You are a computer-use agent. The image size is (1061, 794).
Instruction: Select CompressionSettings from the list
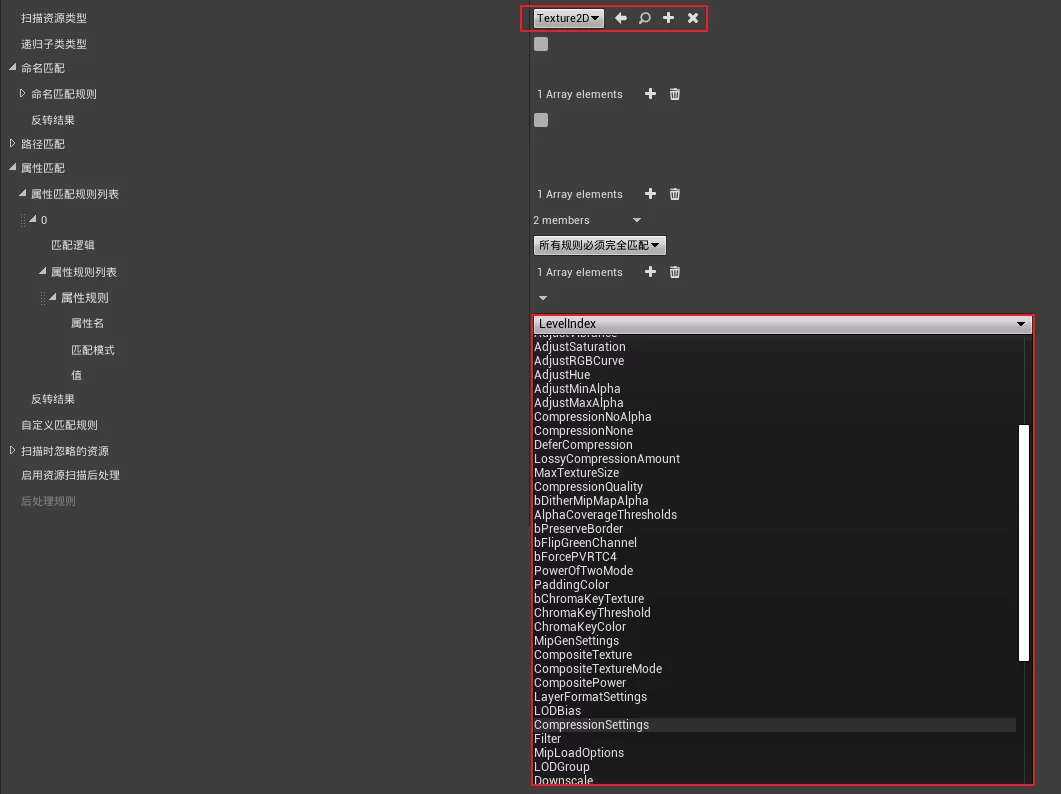click(591, 725)
